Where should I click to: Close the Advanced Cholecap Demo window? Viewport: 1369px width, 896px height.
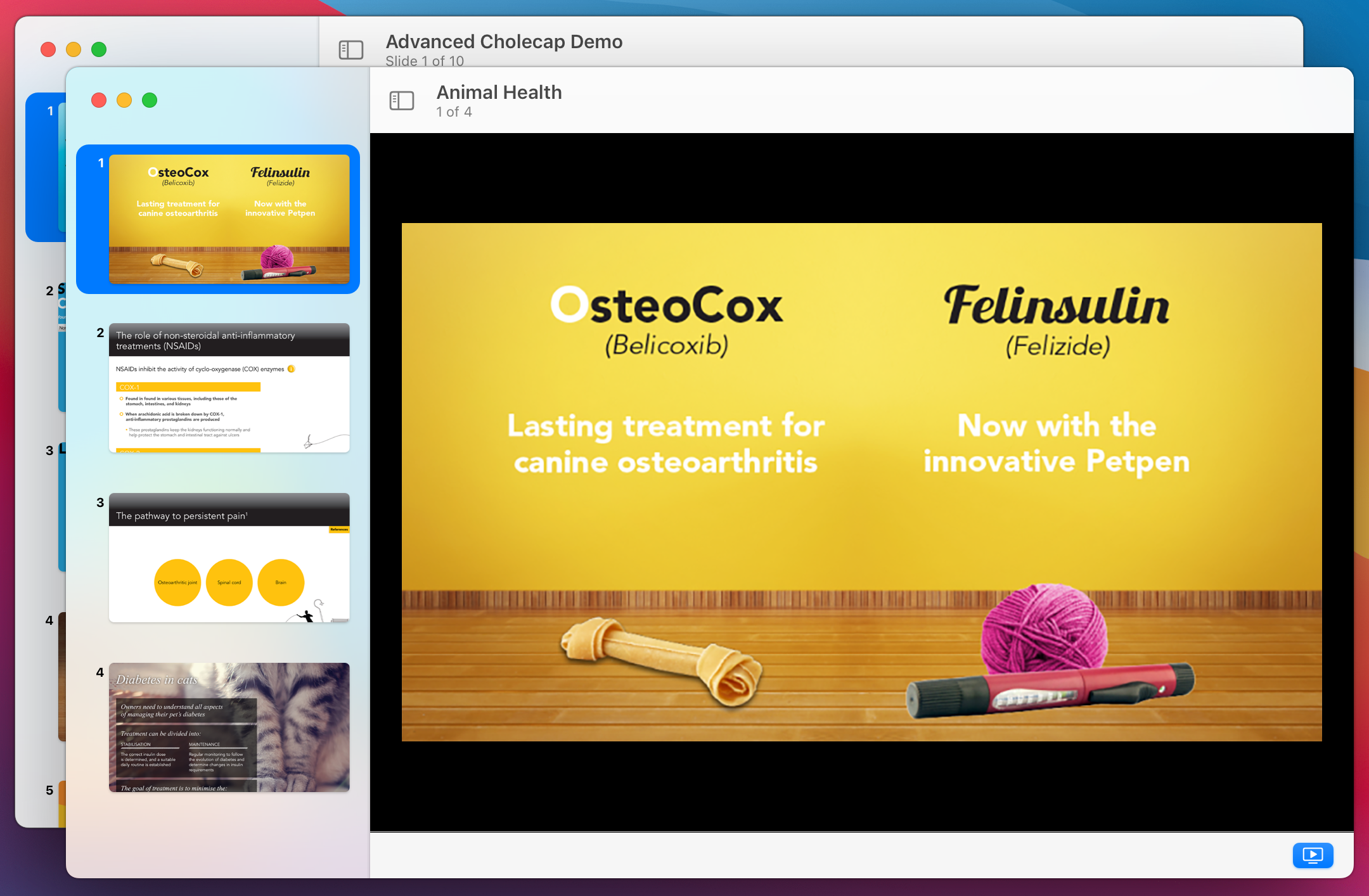coord(48,50)
